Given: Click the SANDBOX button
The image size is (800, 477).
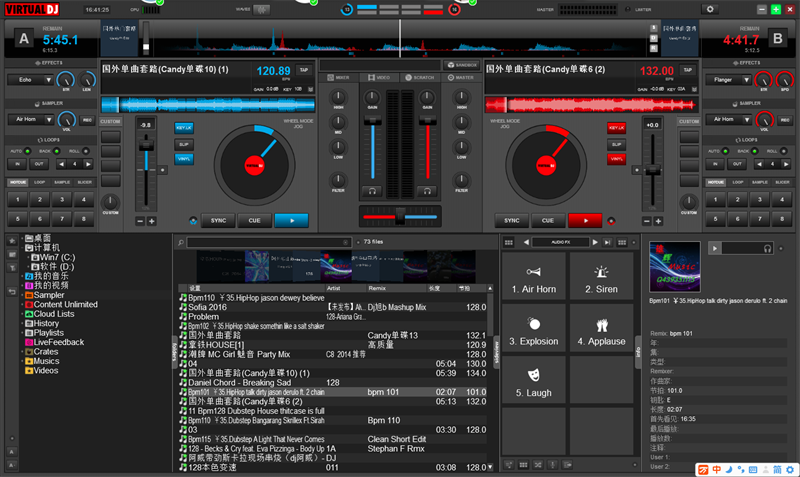Looking at the screenshot, I should click(x=461, y=65).
